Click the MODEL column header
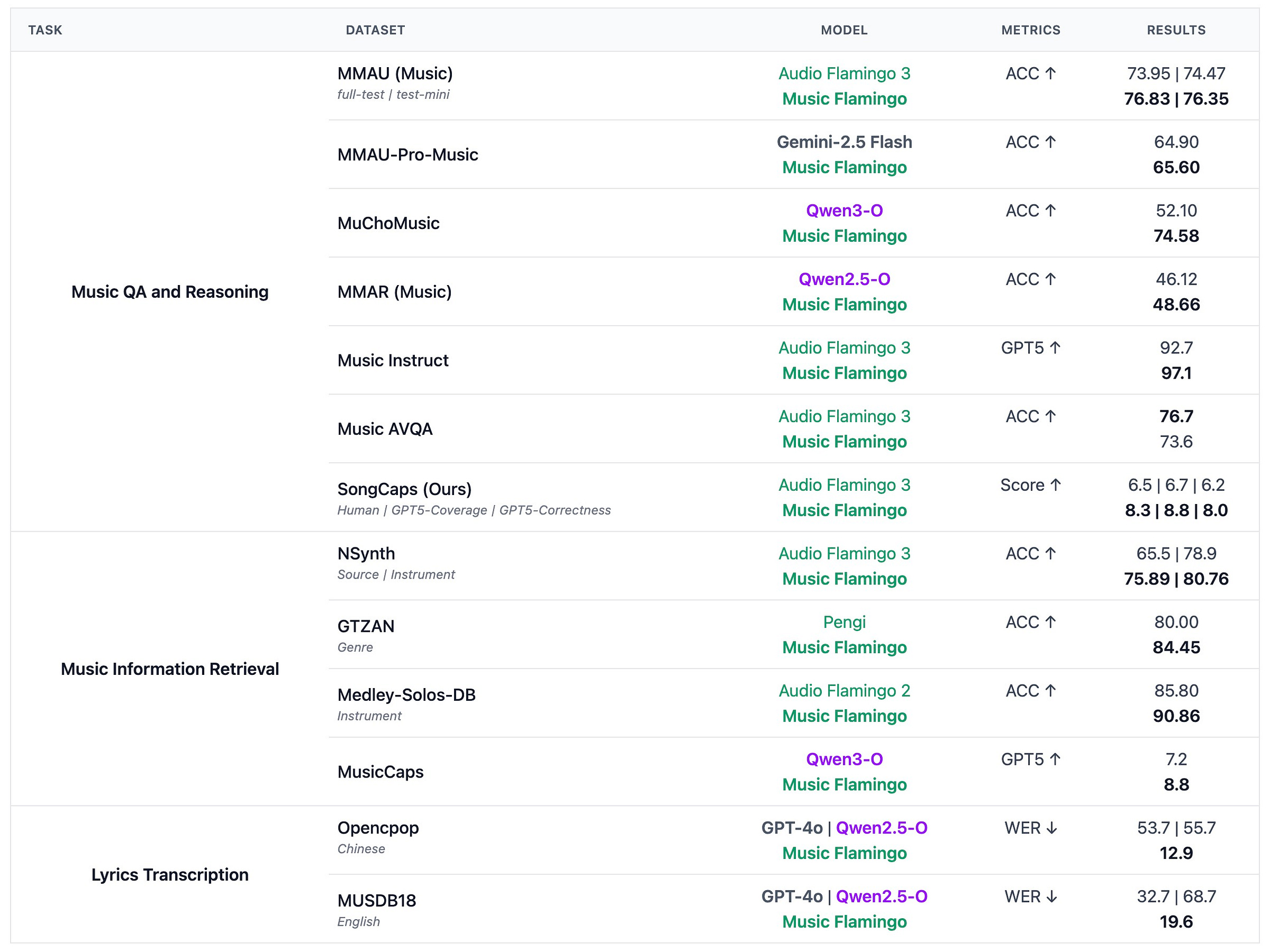The height and width of the screenshot is (952, 1270). click(x=843, y=30)
